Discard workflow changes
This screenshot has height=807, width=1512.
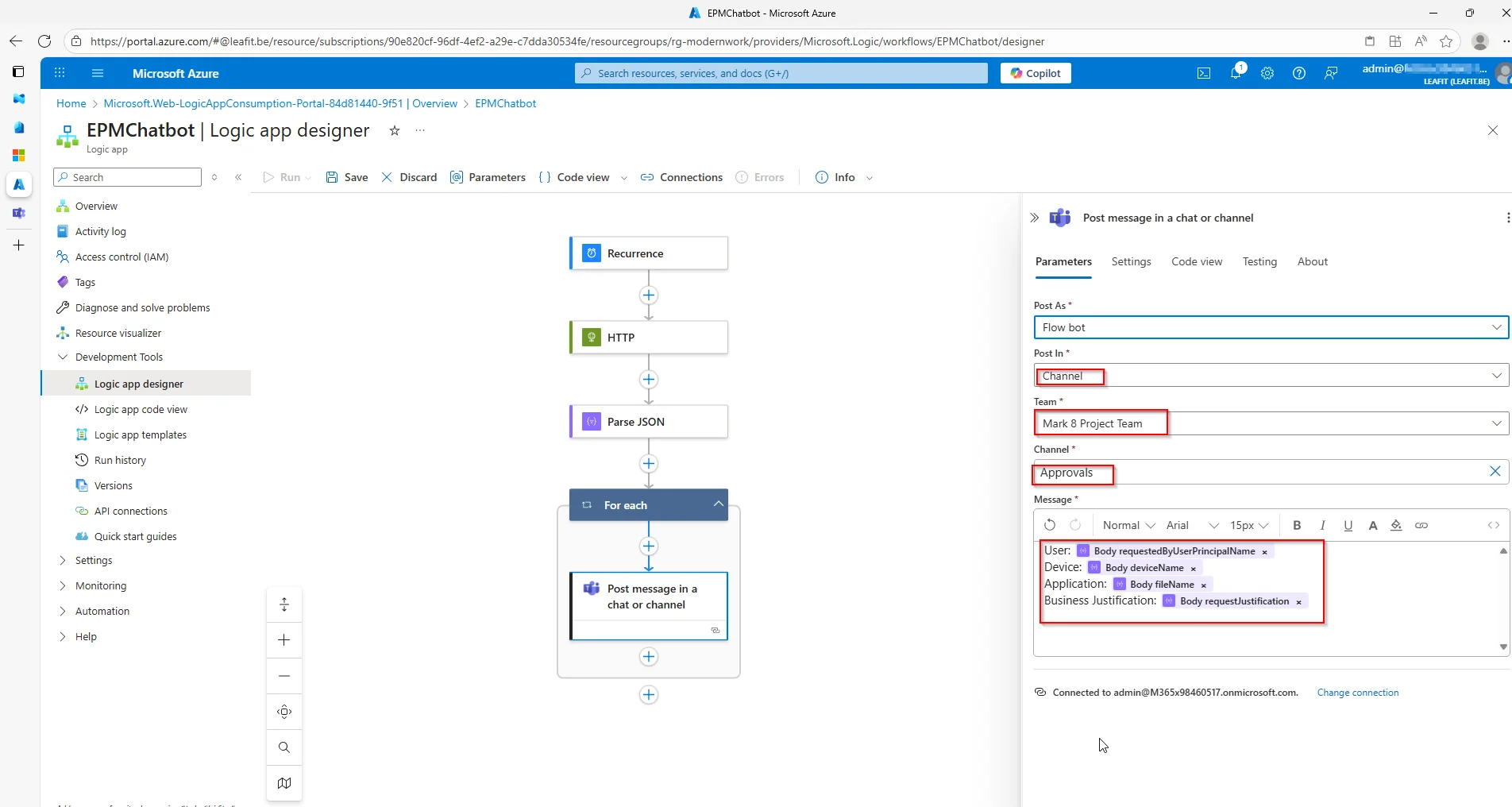point(409,177)
